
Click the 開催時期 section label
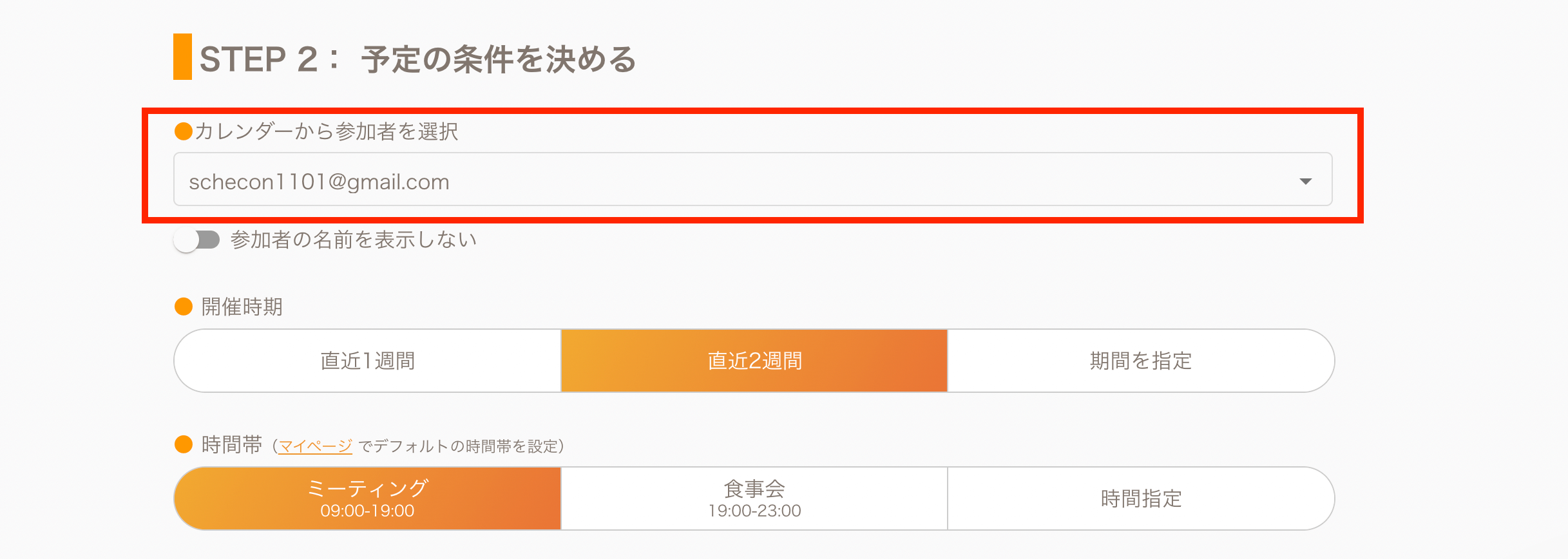(242, 307)
